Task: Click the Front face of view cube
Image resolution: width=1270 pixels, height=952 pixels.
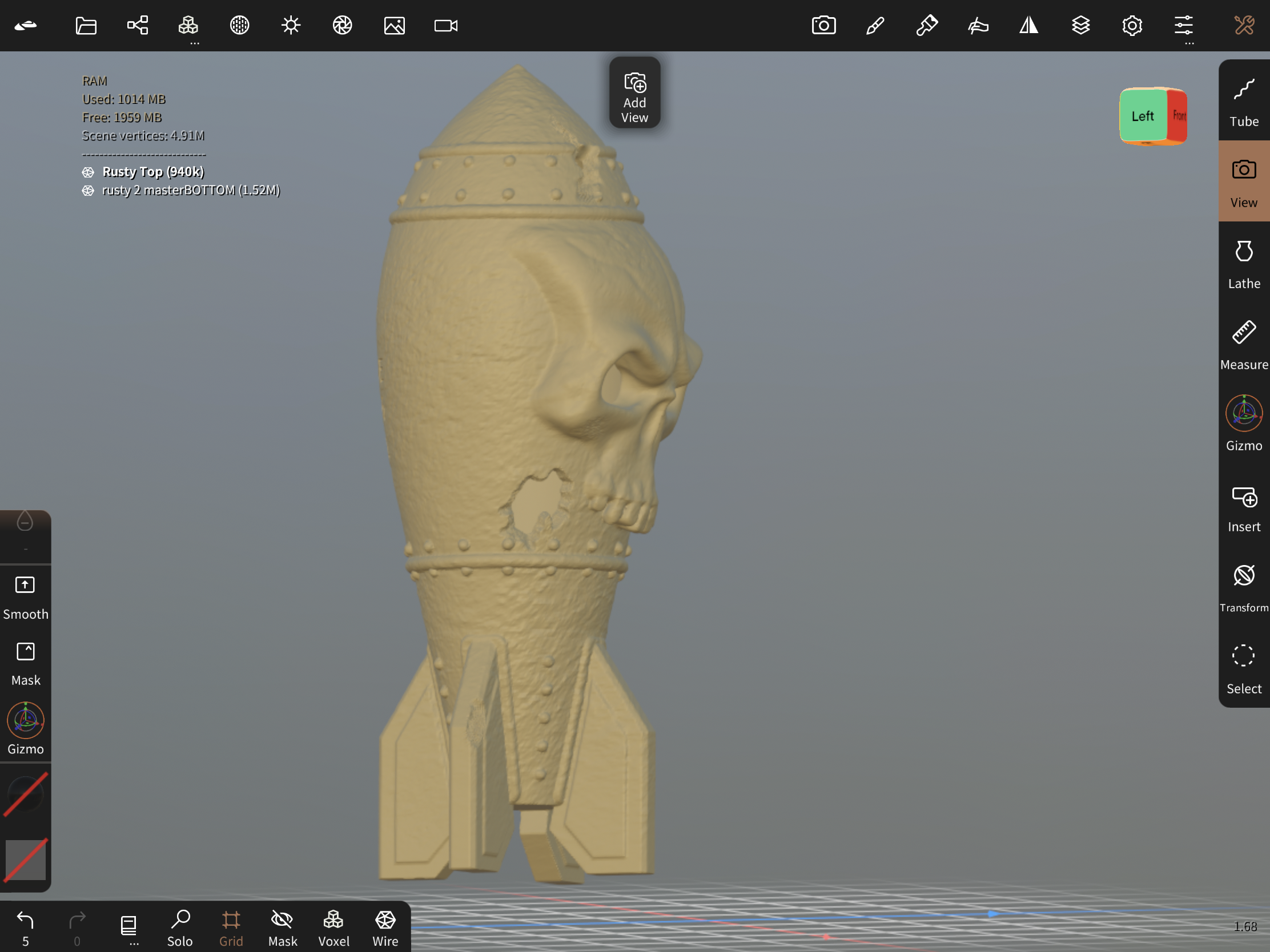Action: point(1178,116)
